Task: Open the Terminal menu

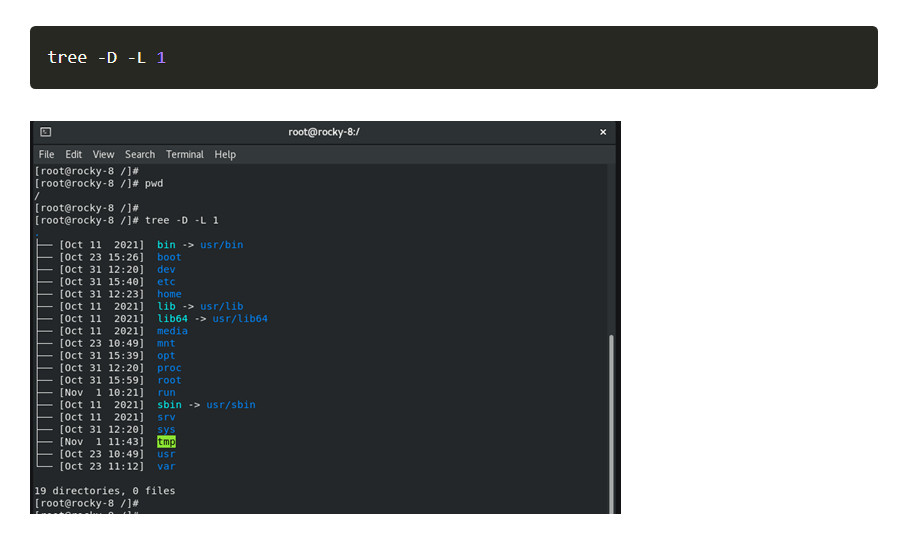Action: 185,155
